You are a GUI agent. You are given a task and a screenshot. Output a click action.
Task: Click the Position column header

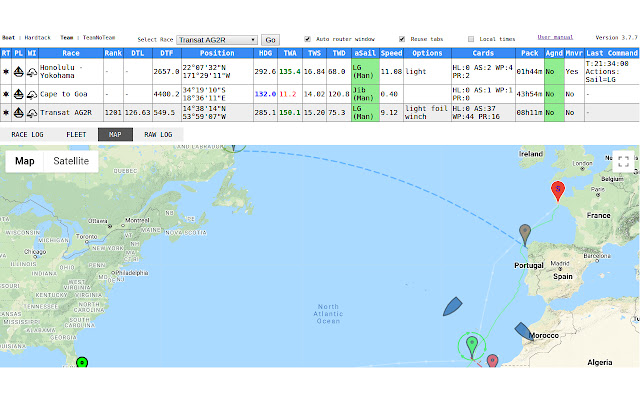pos(217,53)
